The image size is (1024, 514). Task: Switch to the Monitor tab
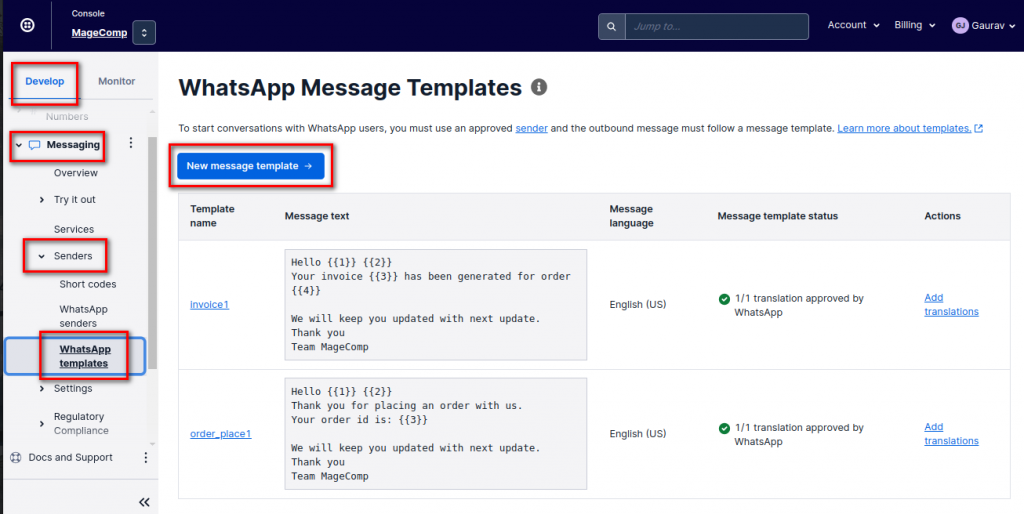coord(116,81)
